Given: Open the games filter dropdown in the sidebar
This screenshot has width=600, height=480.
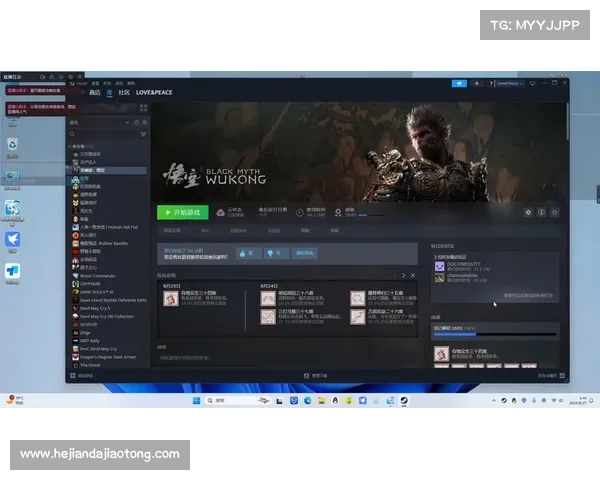Looking at the screenshot, I should [99, 122].
